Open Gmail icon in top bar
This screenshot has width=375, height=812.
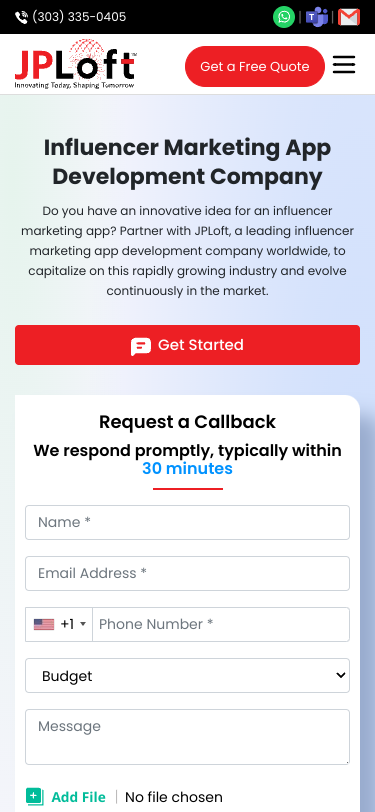[349, 17]
